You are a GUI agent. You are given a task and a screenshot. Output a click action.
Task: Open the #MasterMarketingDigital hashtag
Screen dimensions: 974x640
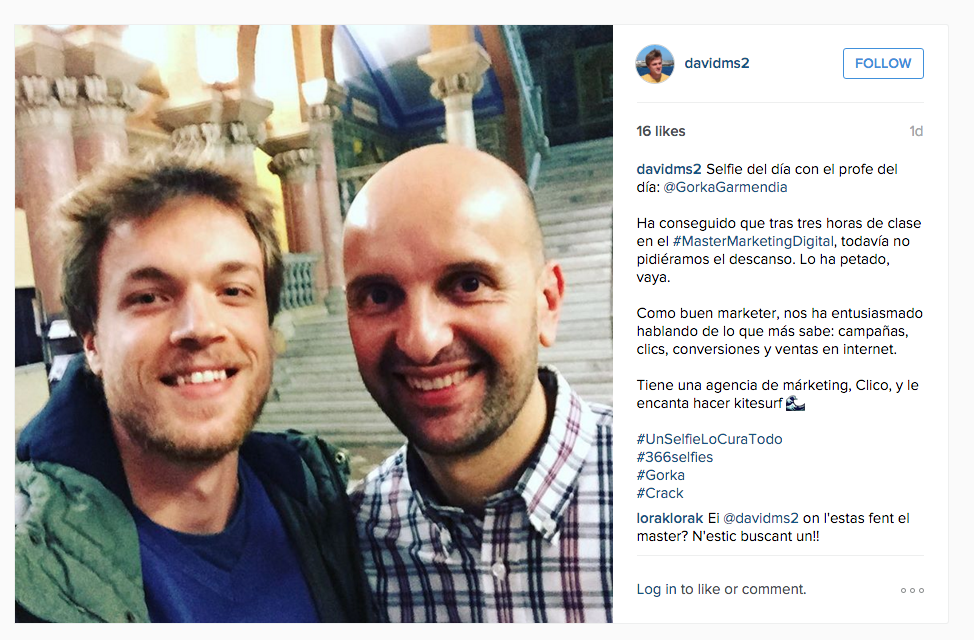pyautogui.click(x=753, y=241)
